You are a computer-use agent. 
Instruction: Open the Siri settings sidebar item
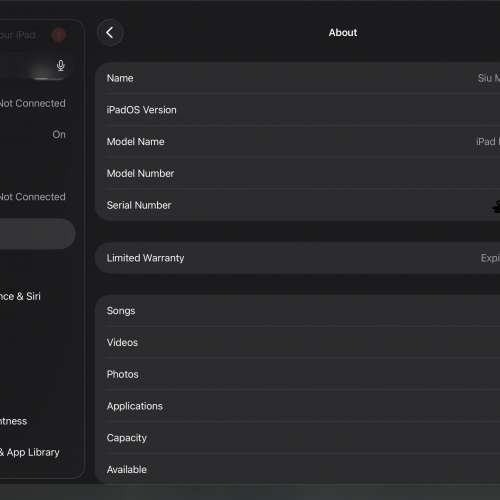pos(37,296)
